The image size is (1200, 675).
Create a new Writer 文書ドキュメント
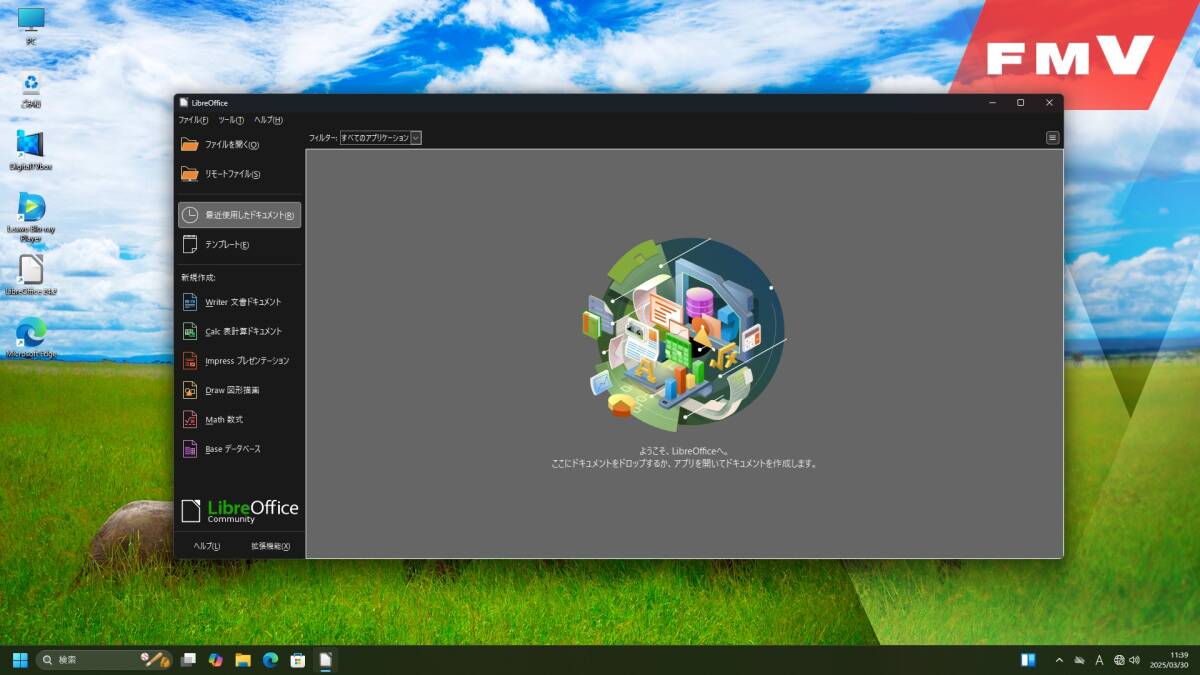(x=239, y=302)
